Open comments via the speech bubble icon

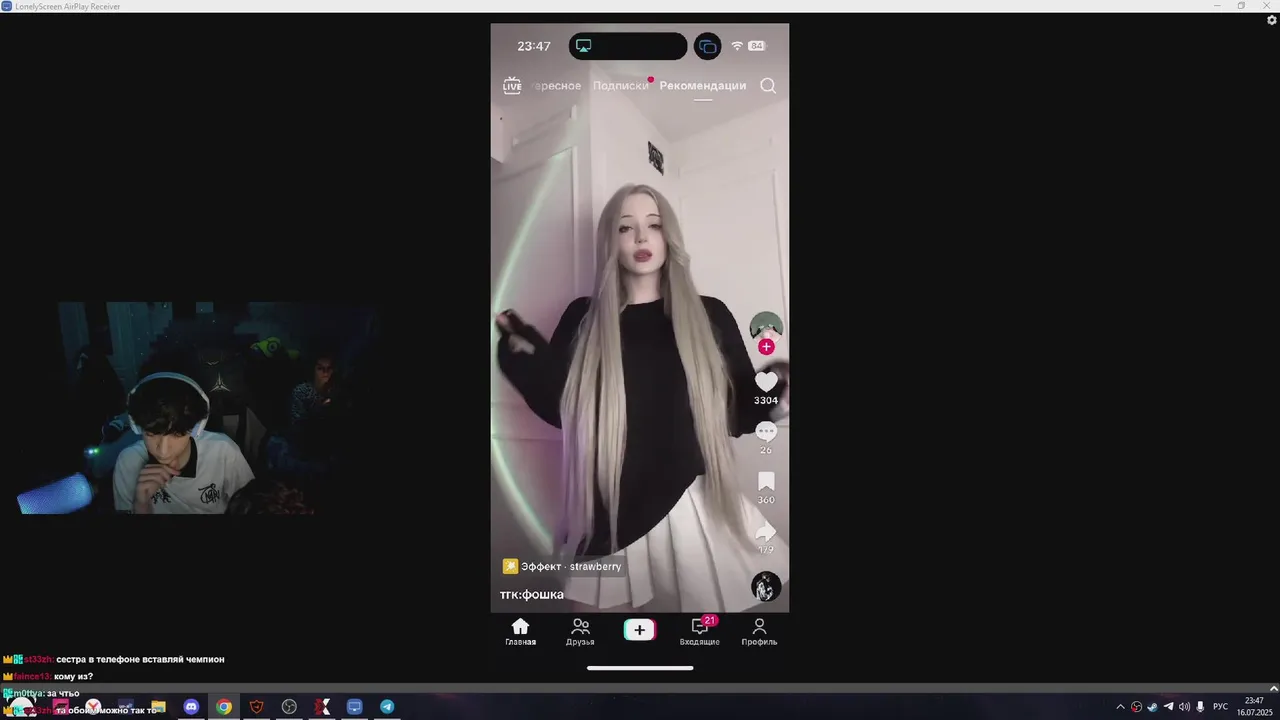click(766, 432)
